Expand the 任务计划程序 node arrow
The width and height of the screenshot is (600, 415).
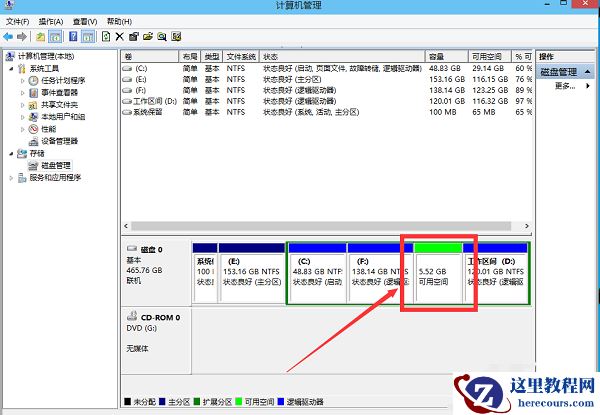pos(23,81)
